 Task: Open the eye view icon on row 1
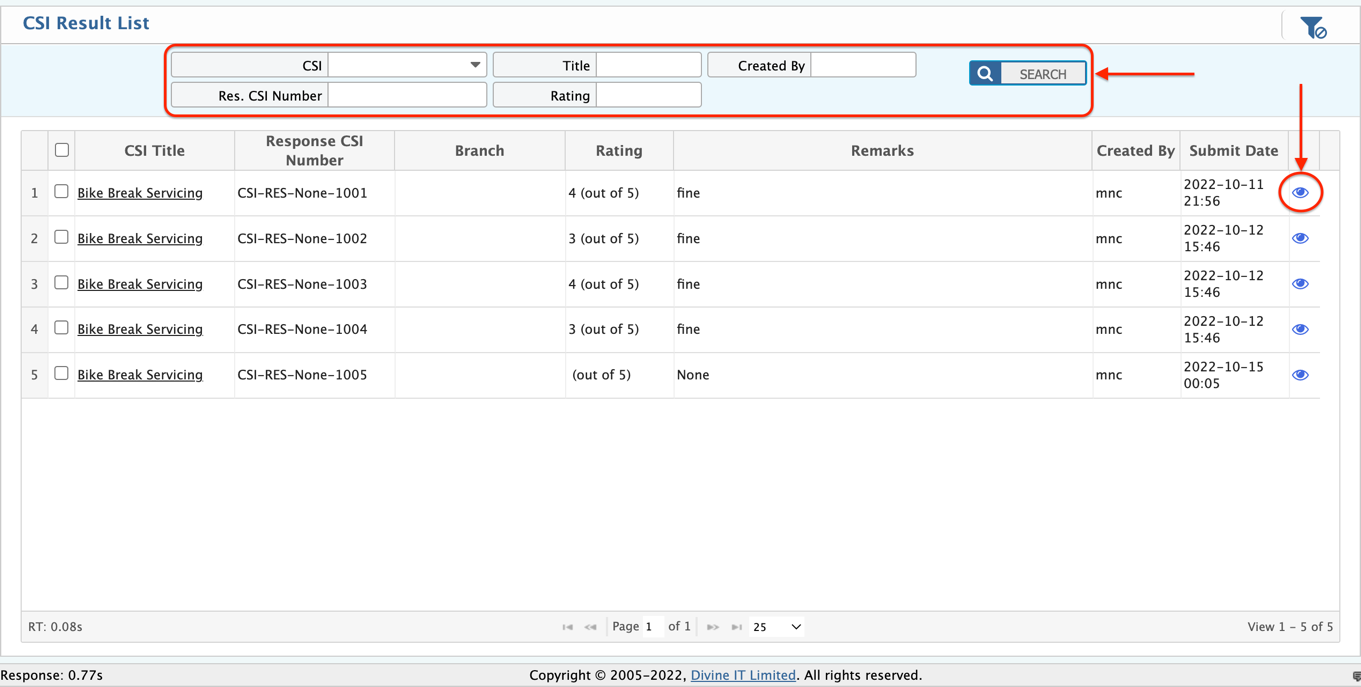click(1300, 192)
